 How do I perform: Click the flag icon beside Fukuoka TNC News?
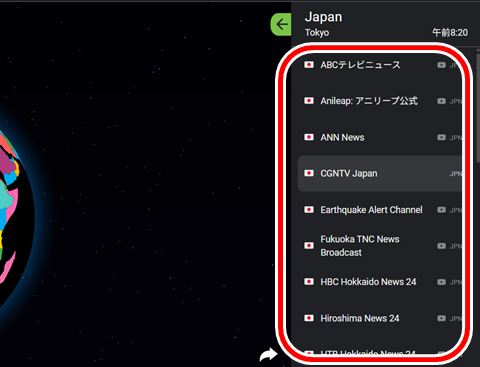309,246
